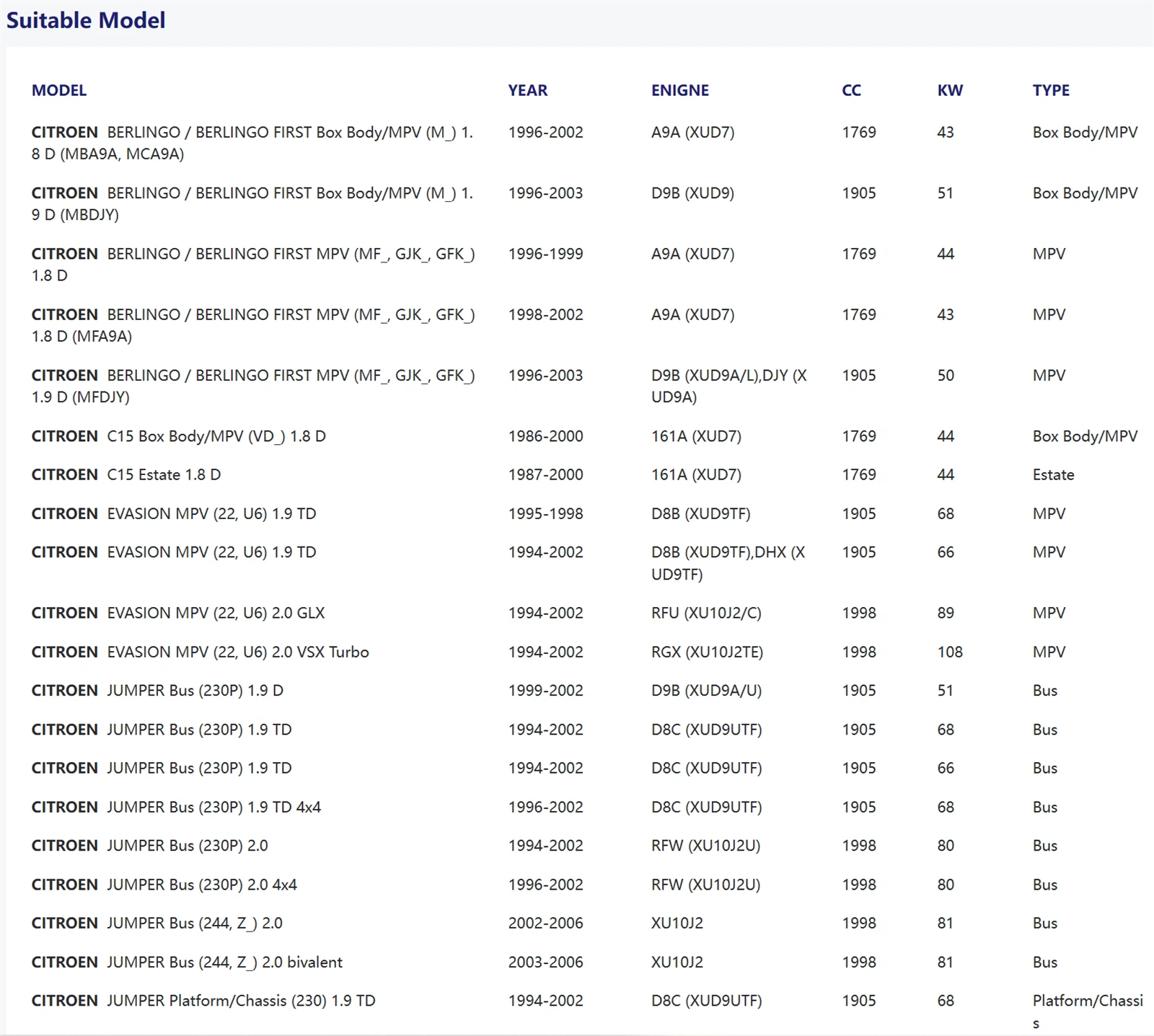Select the Berlingo 1.8 D (MBA9A, MCA9A) model row
Viewport: 1154px width, 1036px height.
click(x=252, y=143)
